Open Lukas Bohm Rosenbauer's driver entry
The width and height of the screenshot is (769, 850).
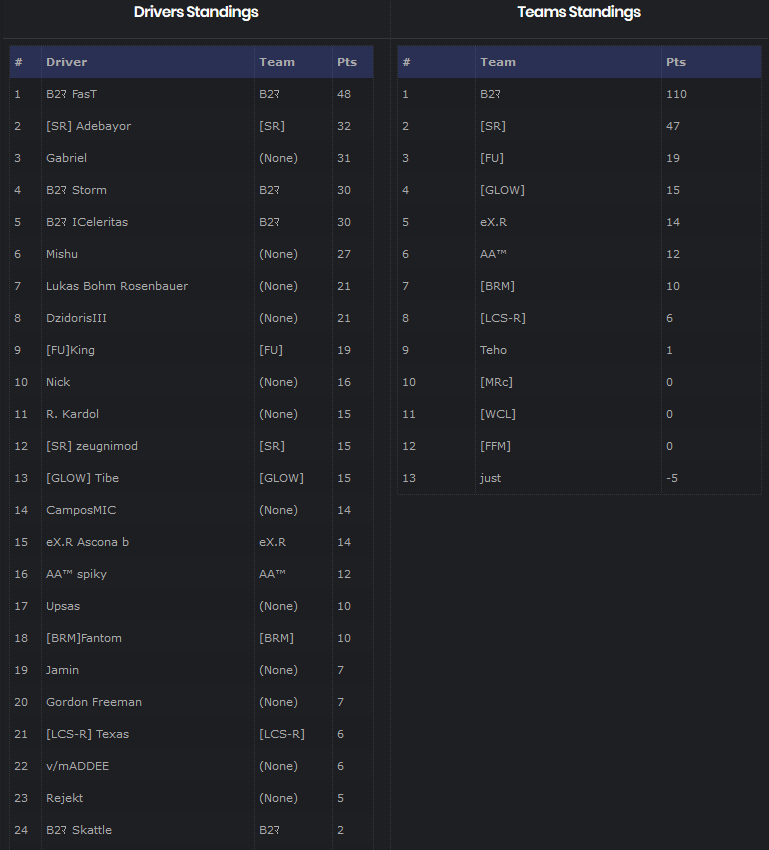point(117,286)
